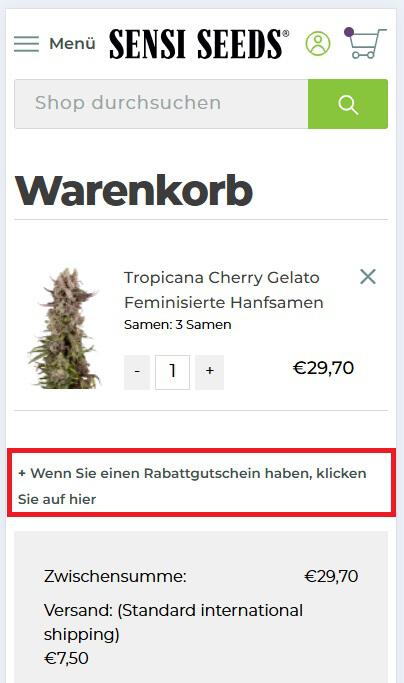Decrease quantity with the minus button

(137, 372)
